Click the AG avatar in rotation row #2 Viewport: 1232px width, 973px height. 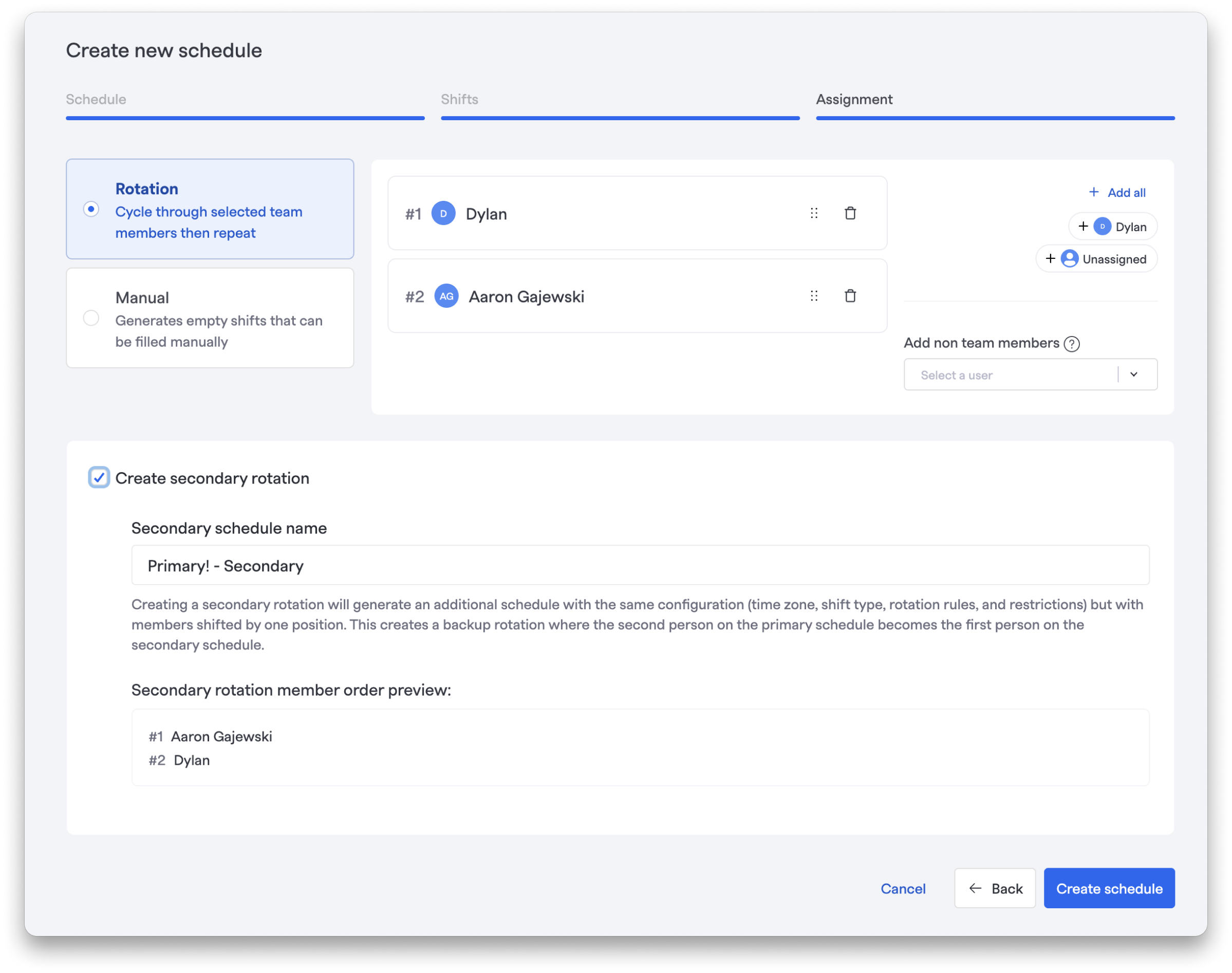pyautogui.click(x=446, y=296)
